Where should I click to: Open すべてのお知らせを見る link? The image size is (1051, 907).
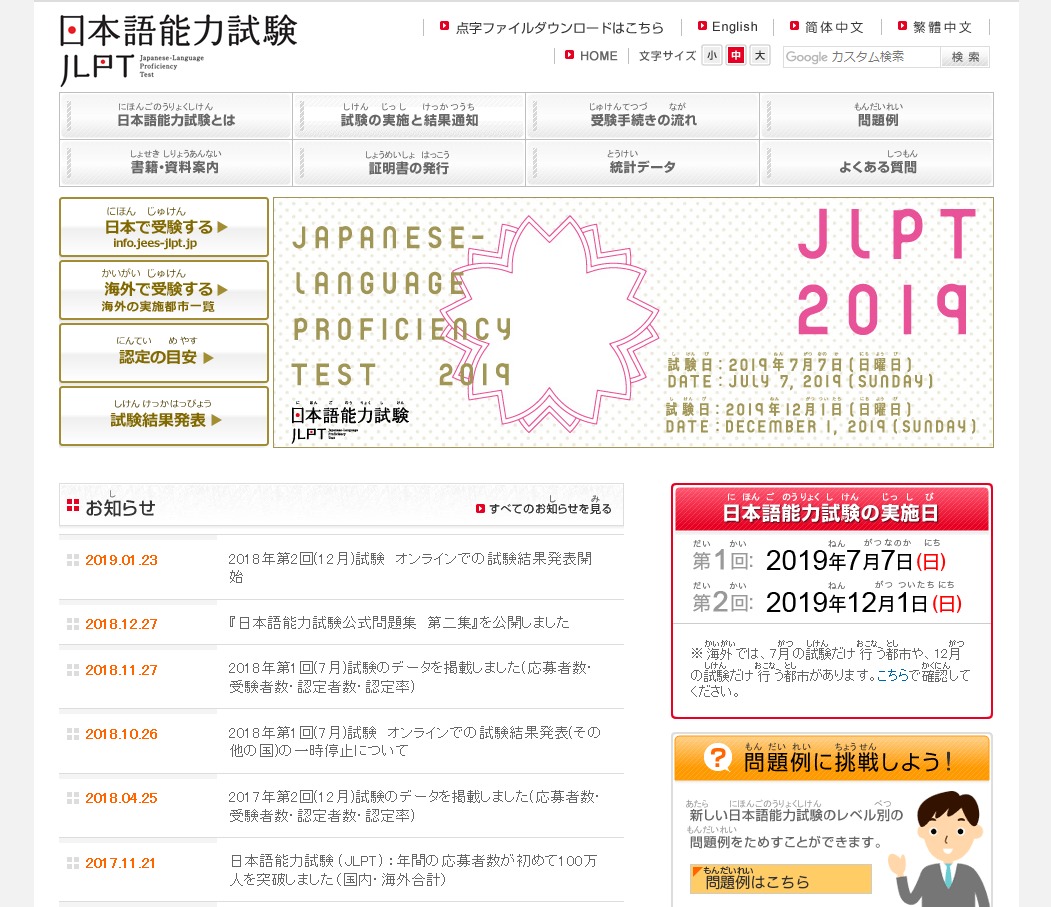tap(550, 508)
